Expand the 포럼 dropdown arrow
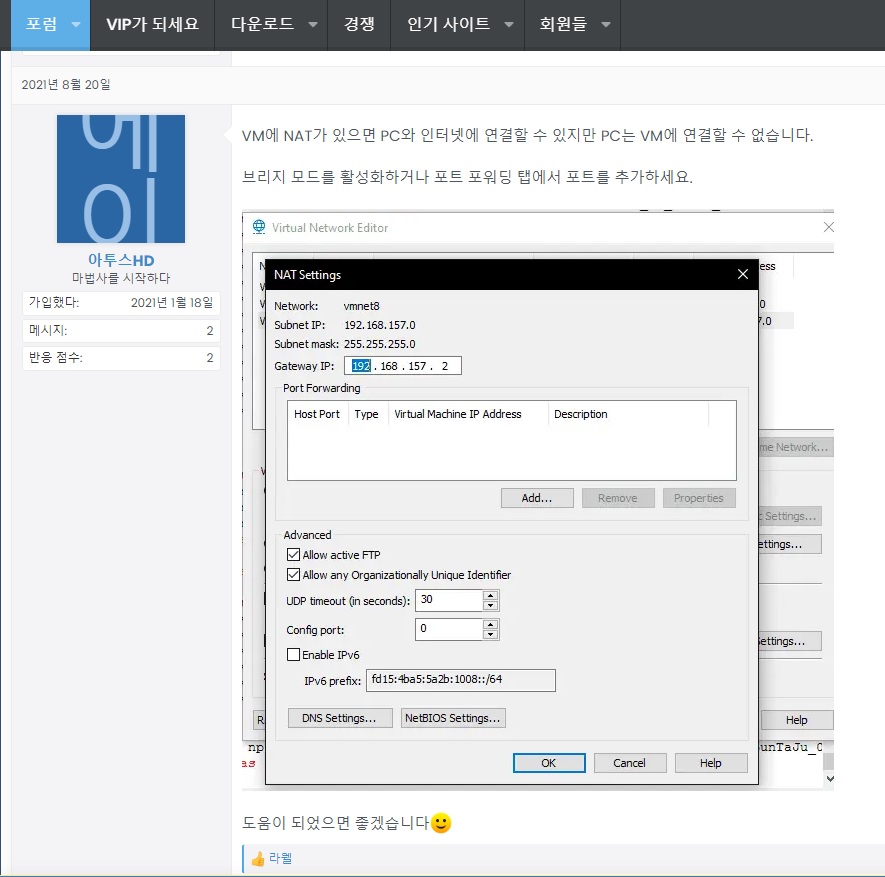 [x=76, y=24]
